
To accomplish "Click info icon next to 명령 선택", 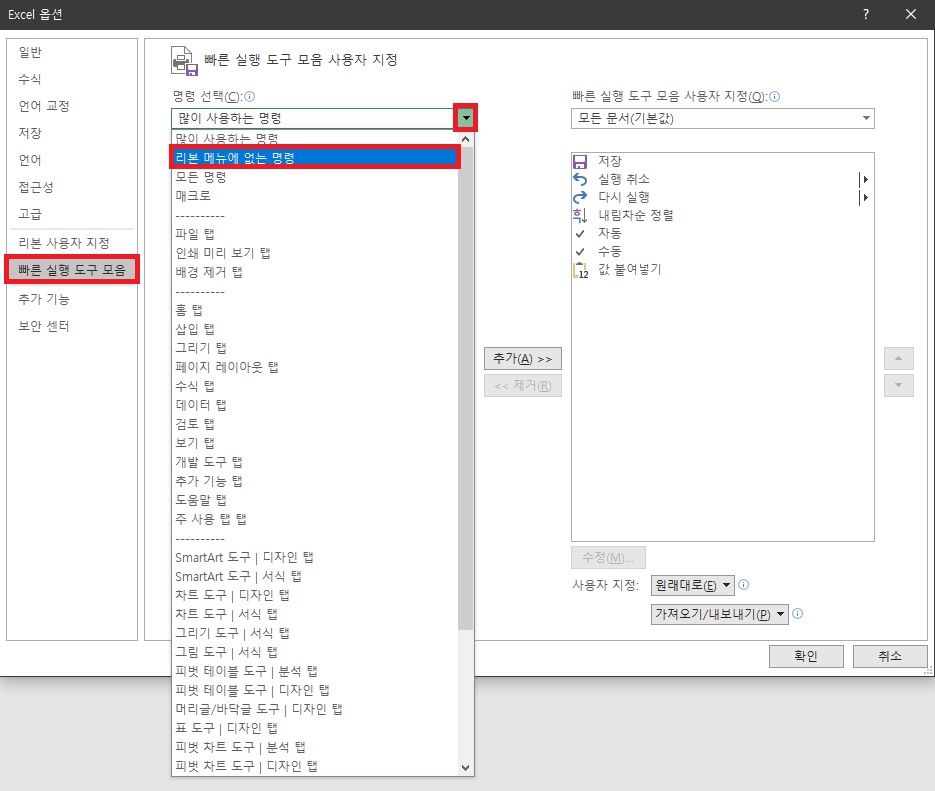I will pos(250,97).
